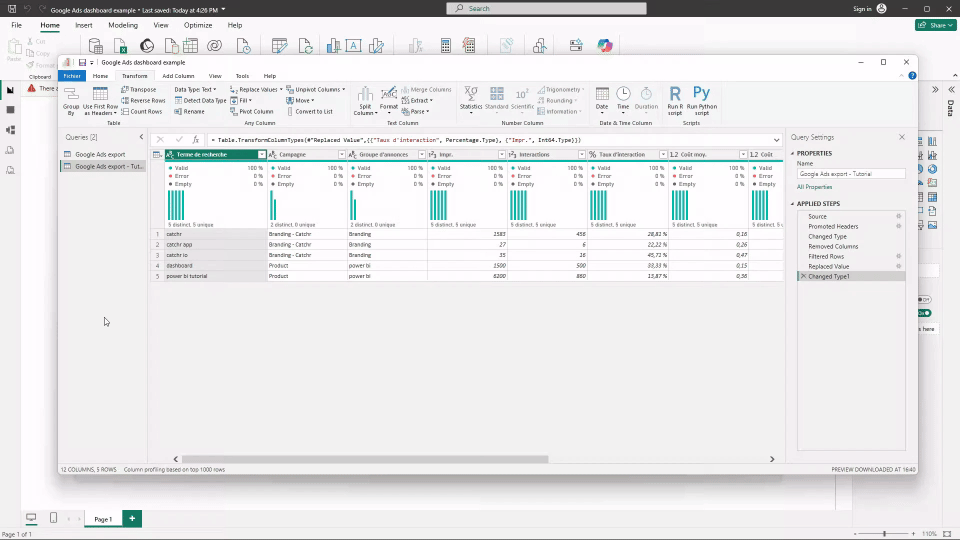Open filter dropdown for Campagne column
This screenshot has height=540, width=960.
pos(342,154)
